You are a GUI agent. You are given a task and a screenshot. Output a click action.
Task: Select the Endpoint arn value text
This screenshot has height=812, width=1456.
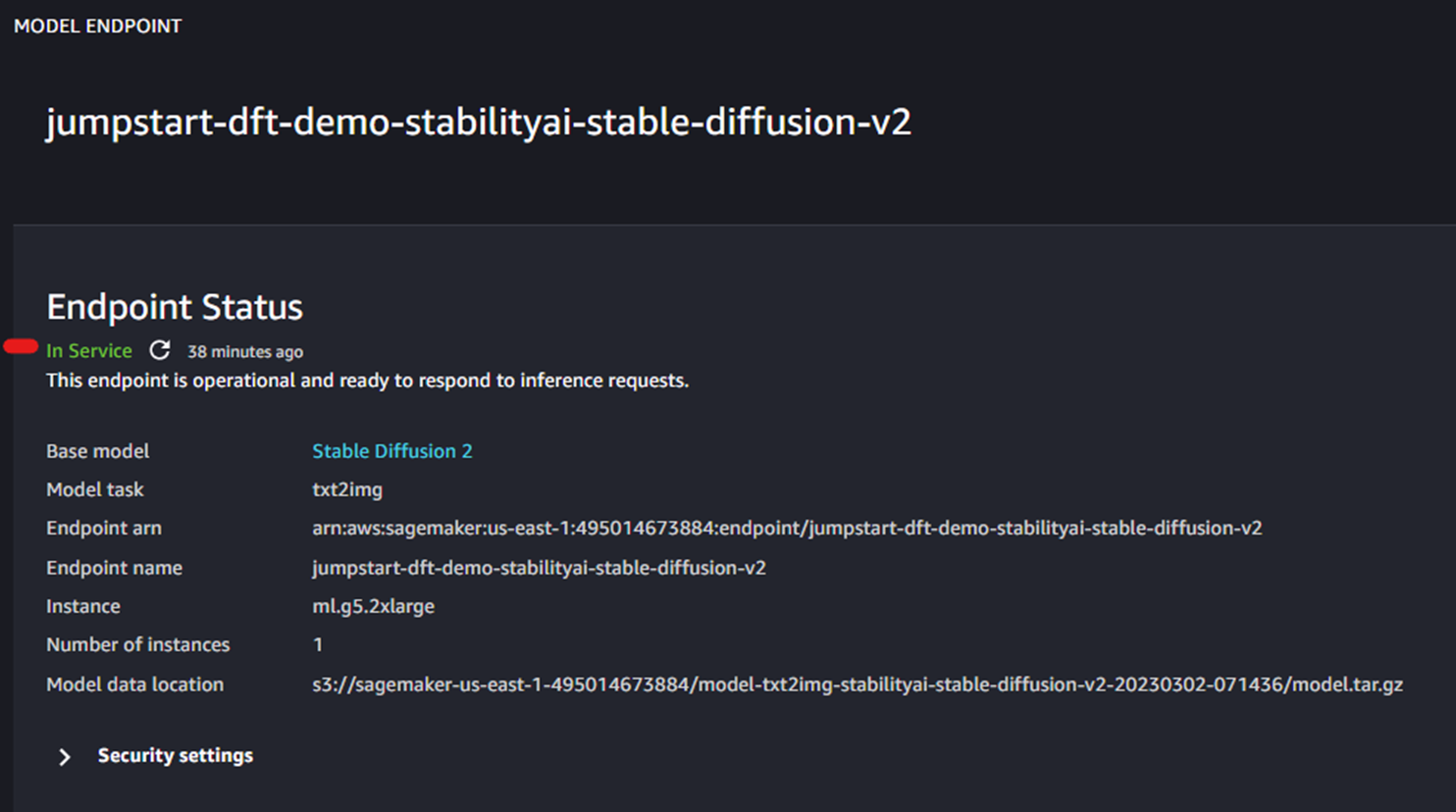(x=787, y=529)
